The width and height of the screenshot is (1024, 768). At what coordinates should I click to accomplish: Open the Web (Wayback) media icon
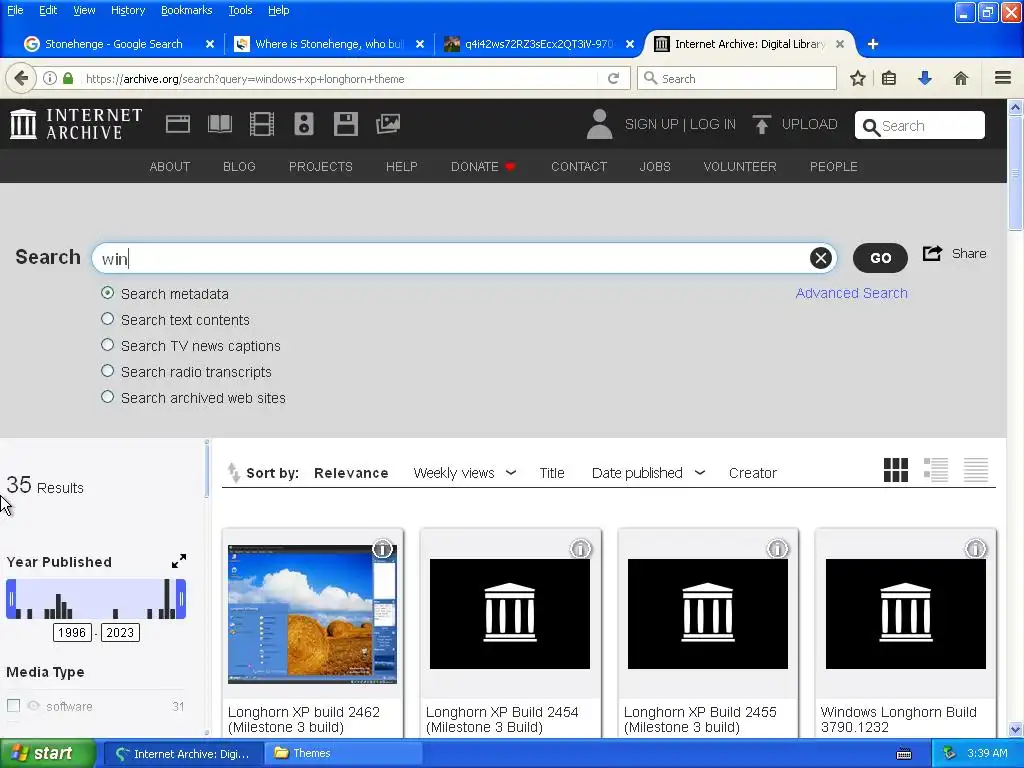coord(178,124)
